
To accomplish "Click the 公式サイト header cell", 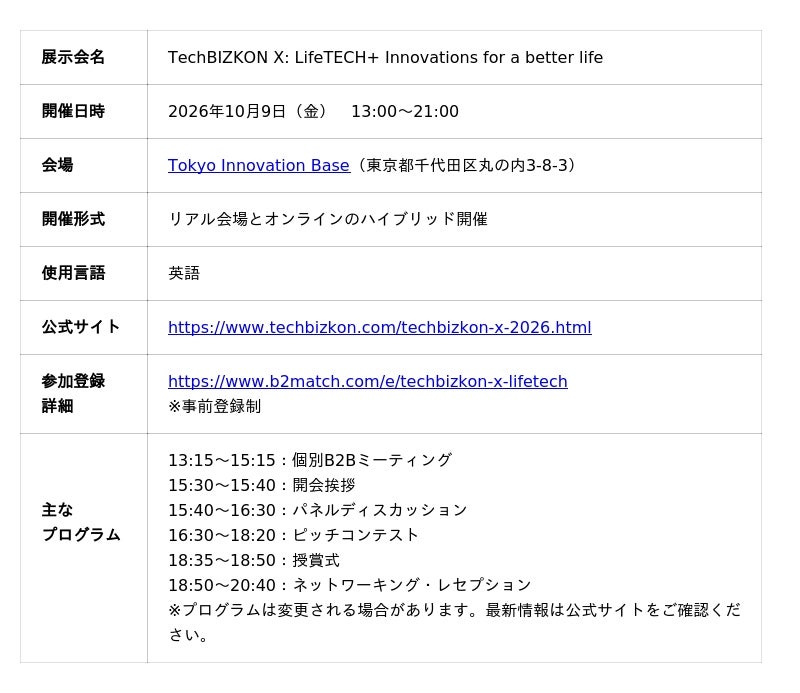I will pyautogui.click(x=84, y=327).
